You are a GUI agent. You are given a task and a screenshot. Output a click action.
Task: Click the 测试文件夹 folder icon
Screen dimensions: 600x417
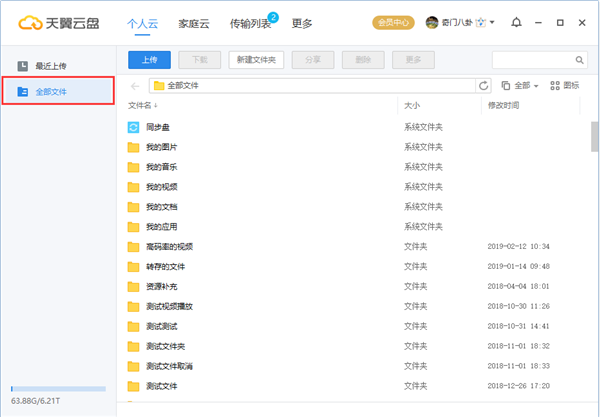(x=133, y=346)
